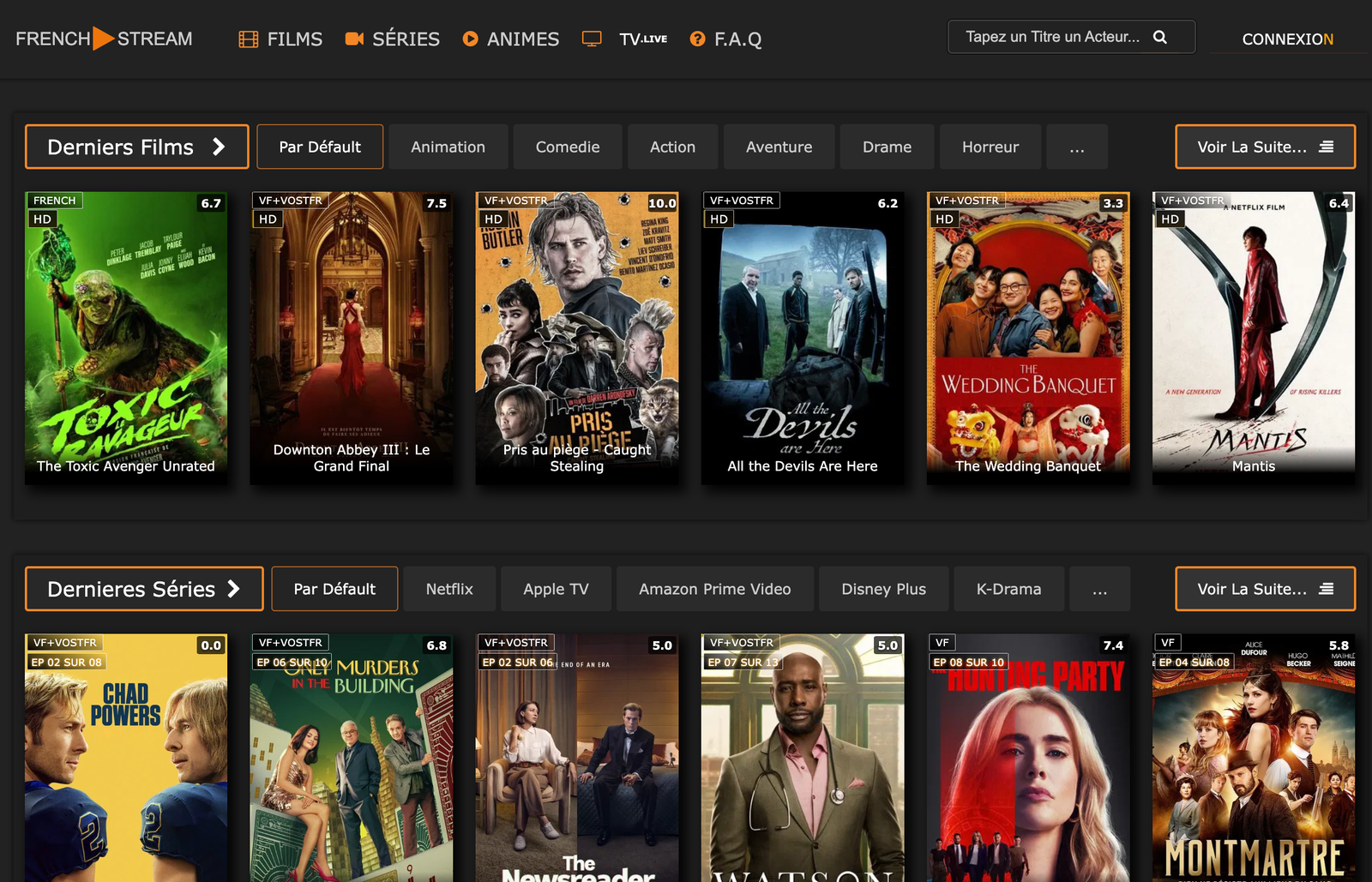Image resolution: width=1372 pixels, height=882 pixels.
Task: Click the F.A.Q question mark icon
Action: [698, 39]
